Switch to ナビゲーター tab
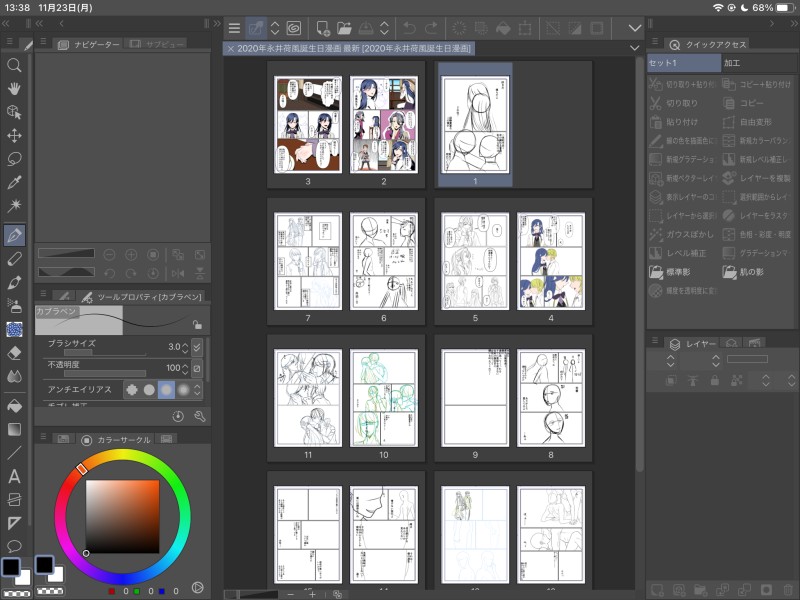Screen dimensions: 800x600 (x=89, y=44)
